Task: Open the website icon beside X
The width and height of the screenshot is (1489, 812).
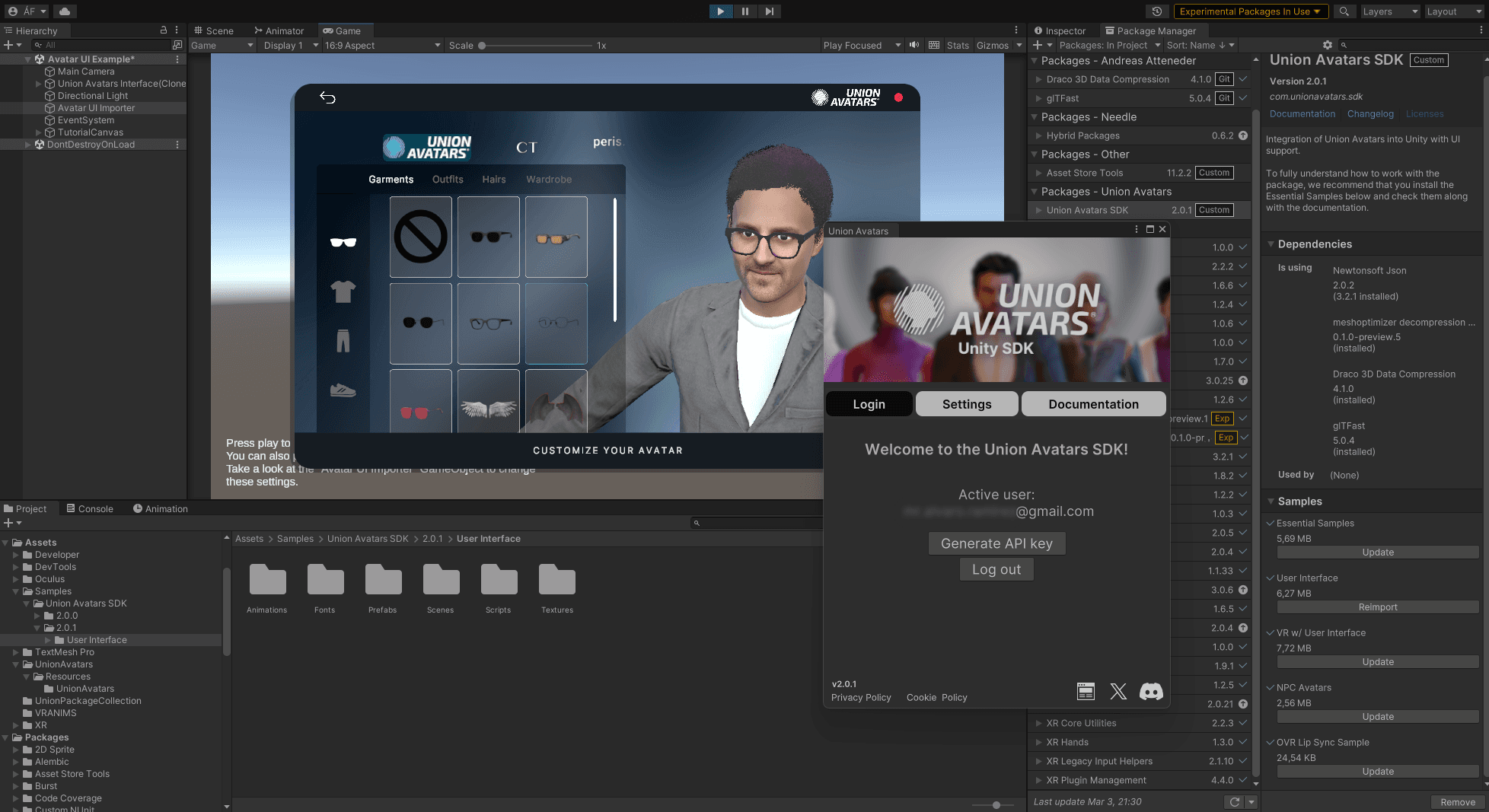Action: pyautogui.click(x=1086, y=691)
